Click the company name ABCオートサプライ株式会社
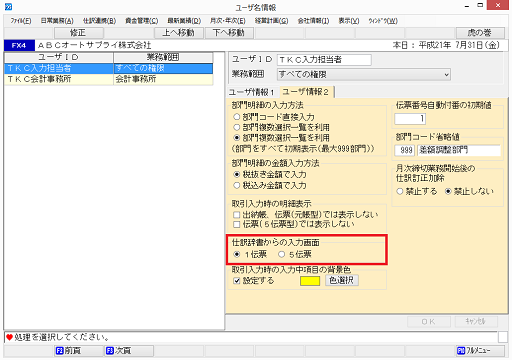 point(94,45)
